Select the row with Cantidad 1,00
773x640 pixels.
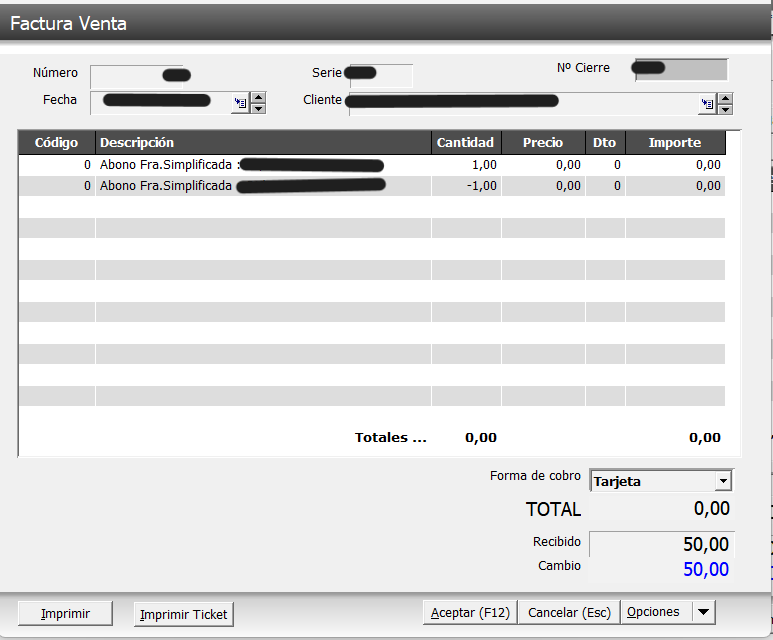(370, 165)
